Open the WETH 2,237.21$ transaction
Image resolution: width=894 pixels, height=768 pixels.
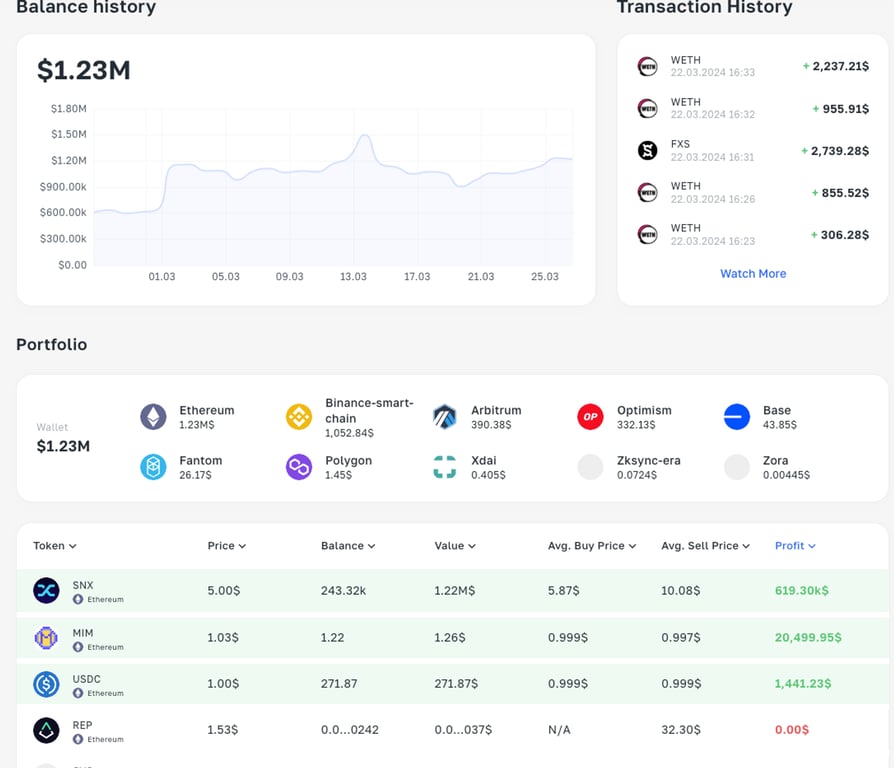coord(753,66)
